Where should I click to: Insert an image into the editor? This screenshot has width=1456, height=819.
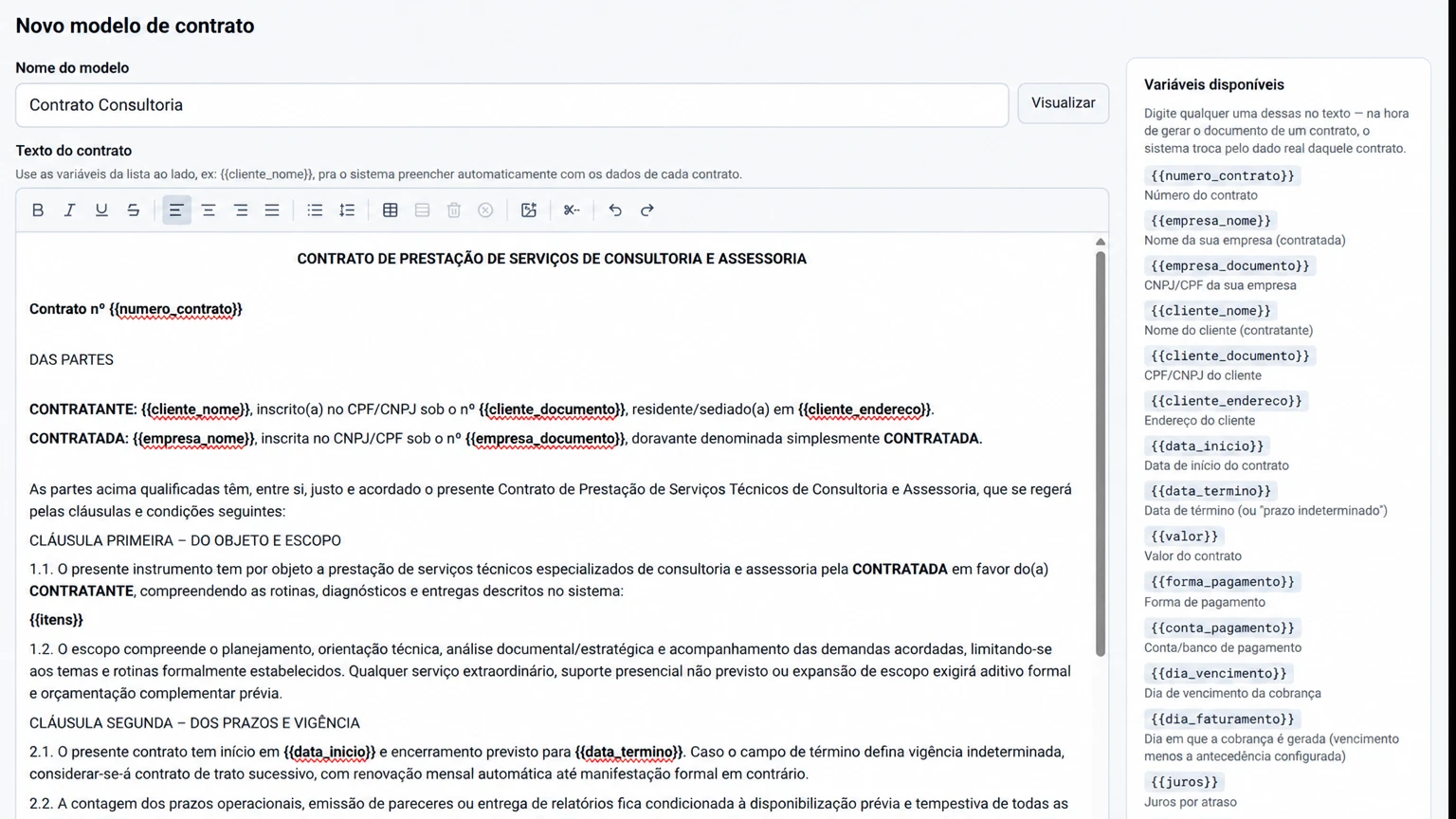click(x=529, y=210)
